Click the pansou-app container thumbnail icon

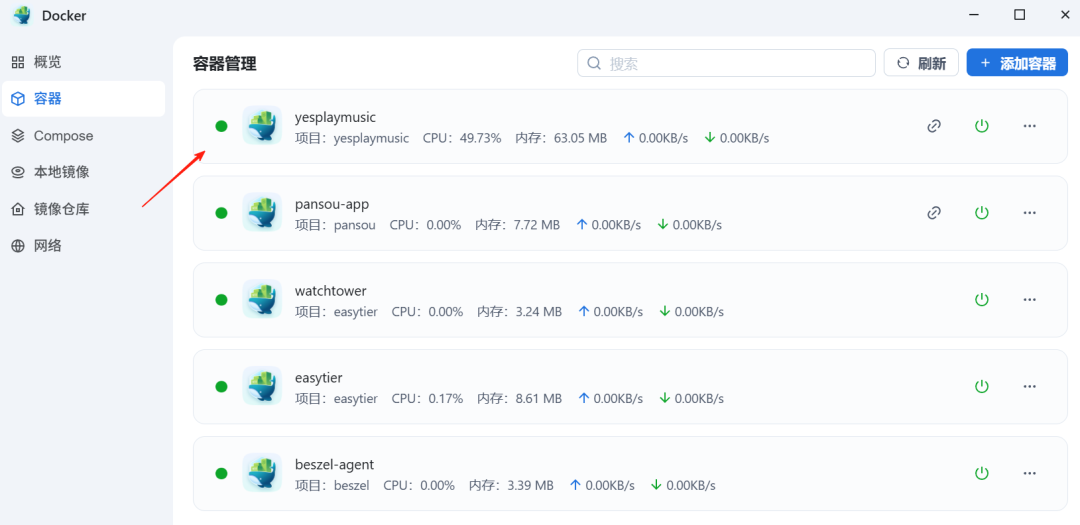coord(262,212)
